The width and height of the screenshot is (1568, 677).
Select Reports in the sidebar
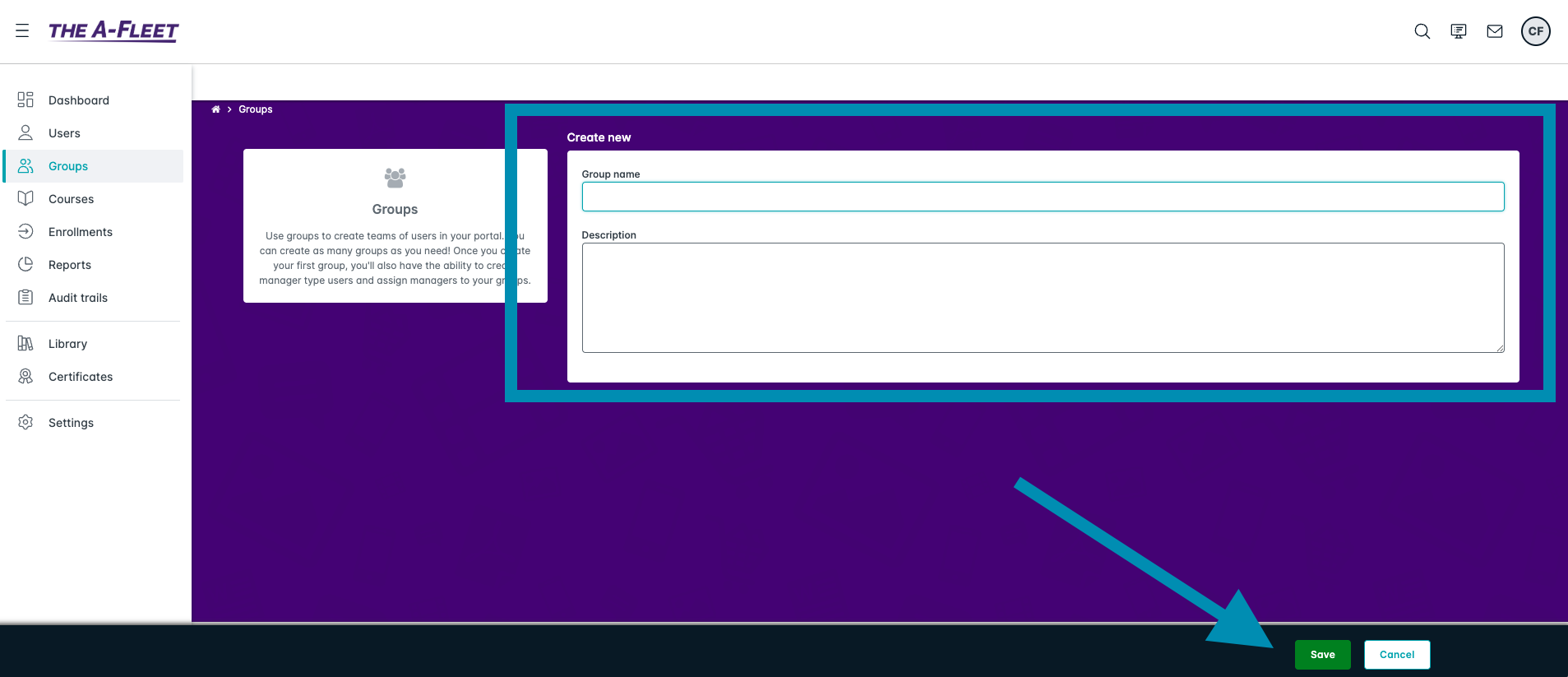point(69,265)
